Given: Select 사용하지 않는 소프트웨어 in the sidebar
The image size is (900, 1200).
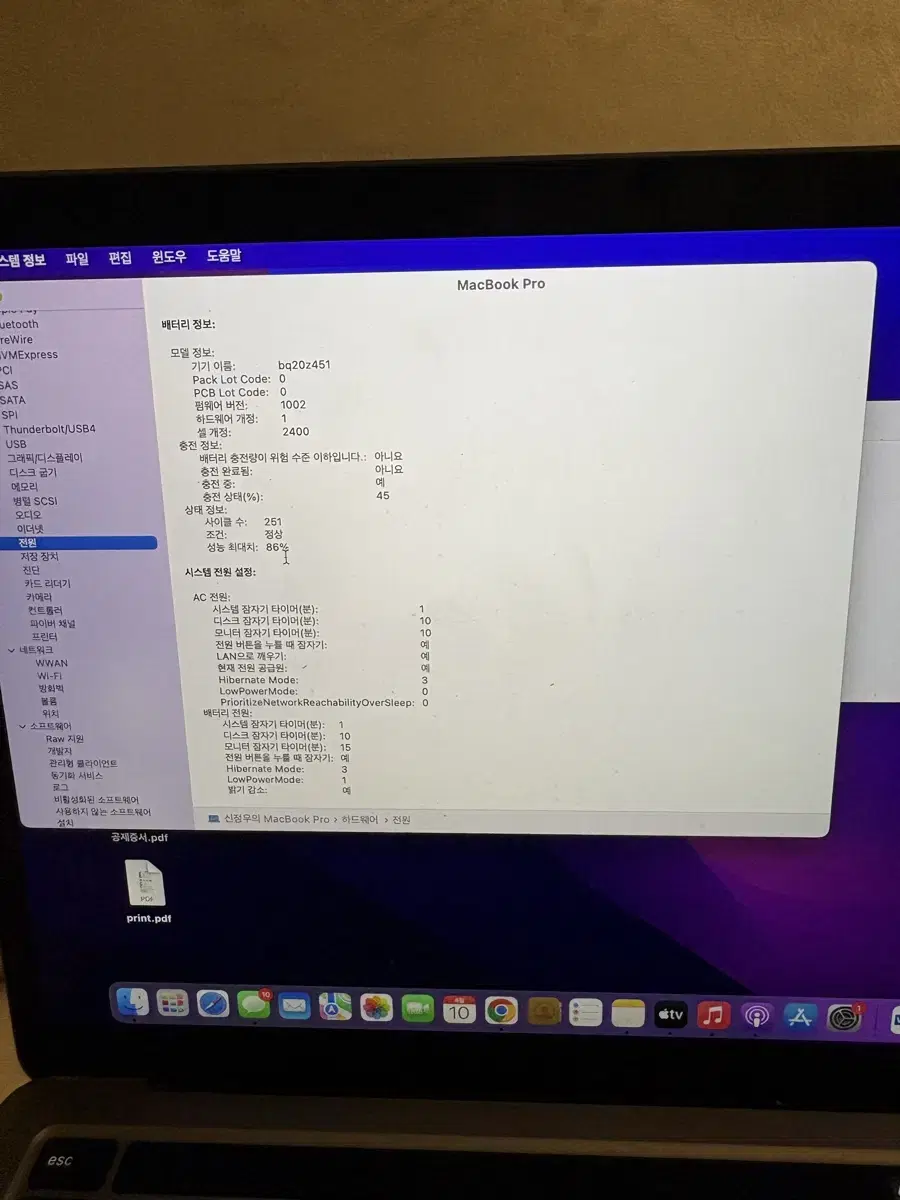Looking at the screenshot, I should point(103,812).
